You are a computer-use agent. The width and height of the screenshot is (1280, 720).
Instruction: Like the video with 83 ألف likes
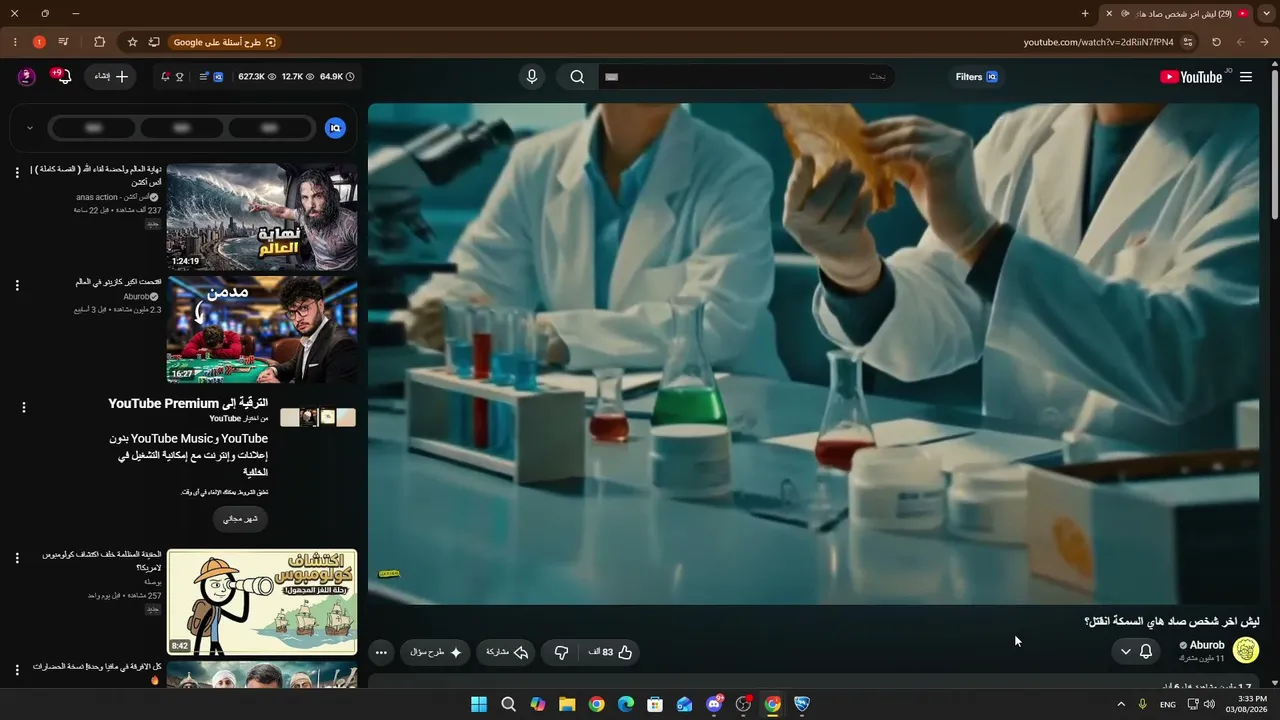(x=610, y=652)
